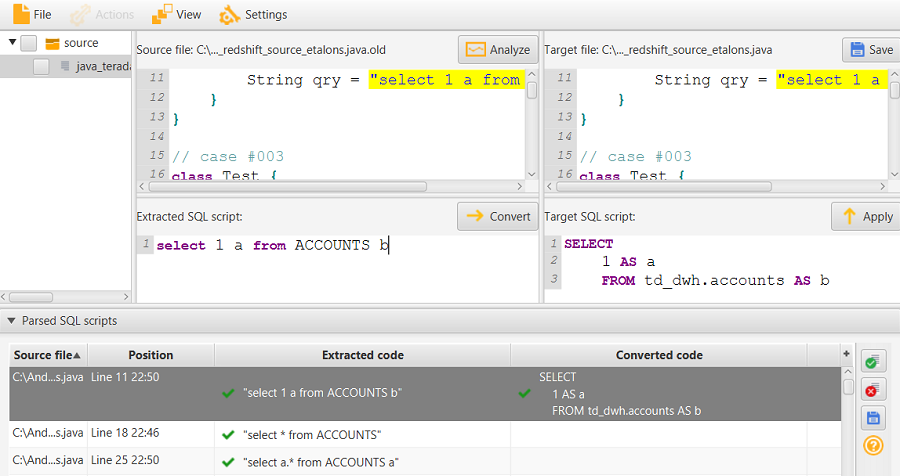The width and height of the screenshot is (900, 476).
Task: Tick the checkbox next to java_terada file
Action: click(41, 66)
